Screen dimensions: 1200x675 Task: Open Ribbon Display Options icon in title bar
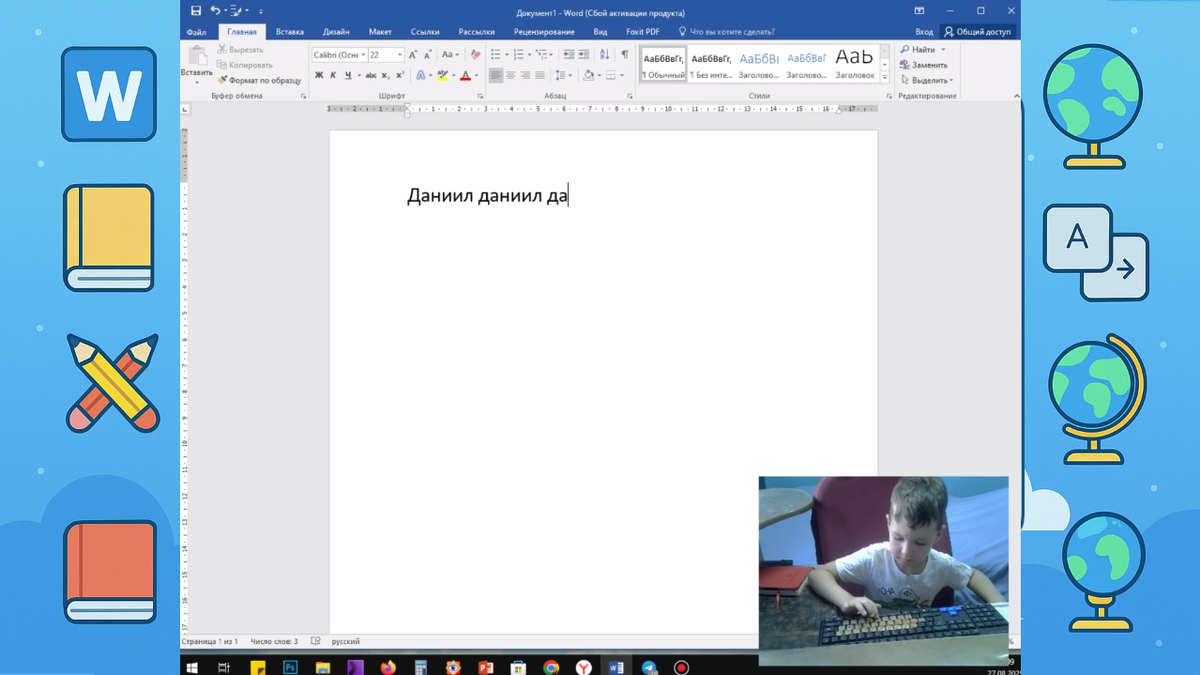[919, 11]
